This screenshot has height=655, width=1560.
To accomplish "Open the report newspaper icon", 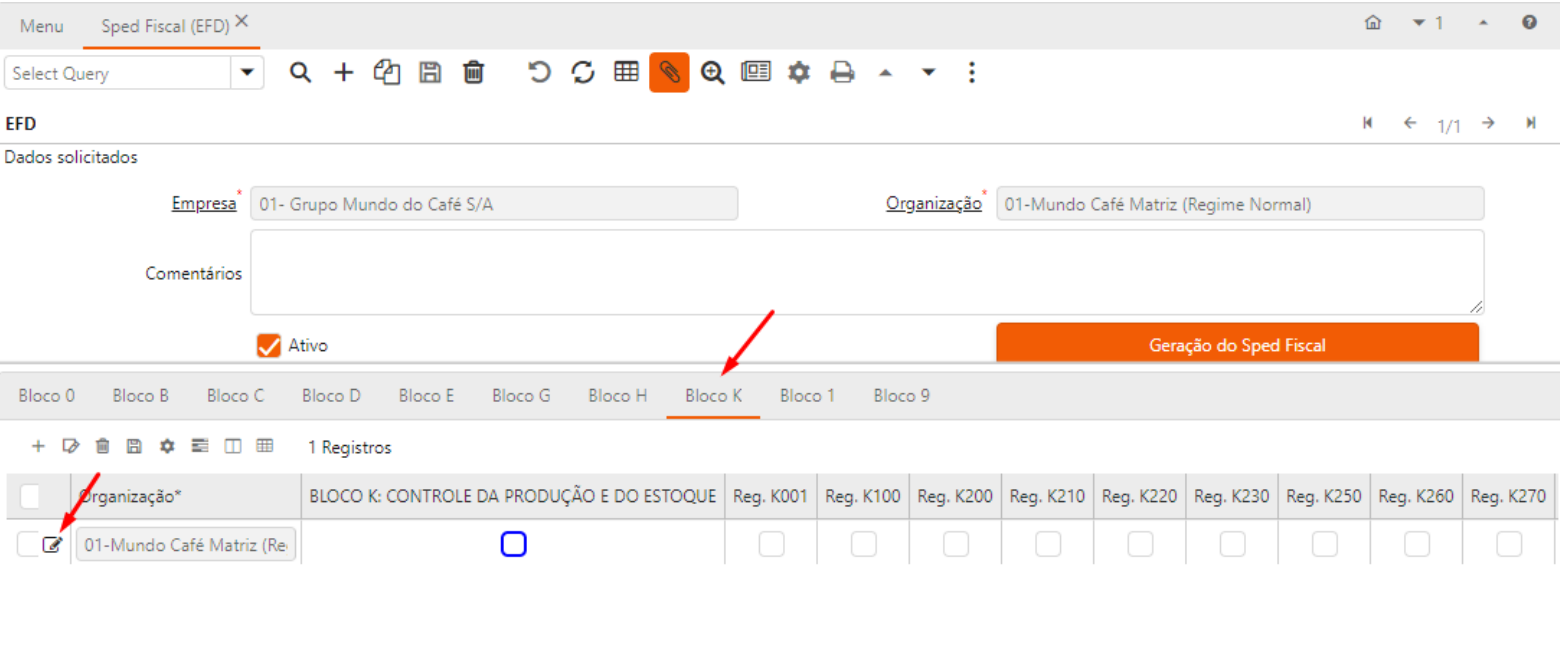I will (x=755, y=72).
